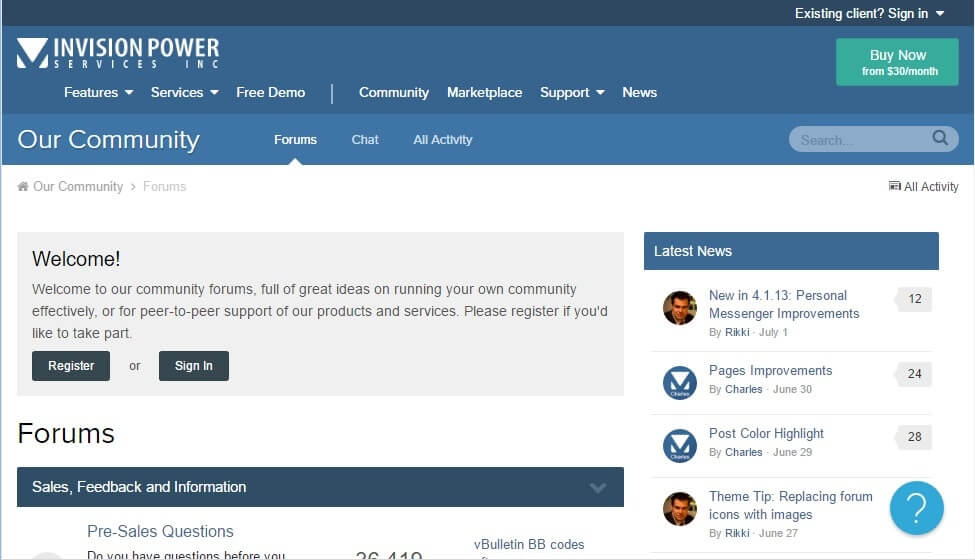
Task: Click Rikki's avatar beside Theme Tip news
Action: click(x=680, y=509)
